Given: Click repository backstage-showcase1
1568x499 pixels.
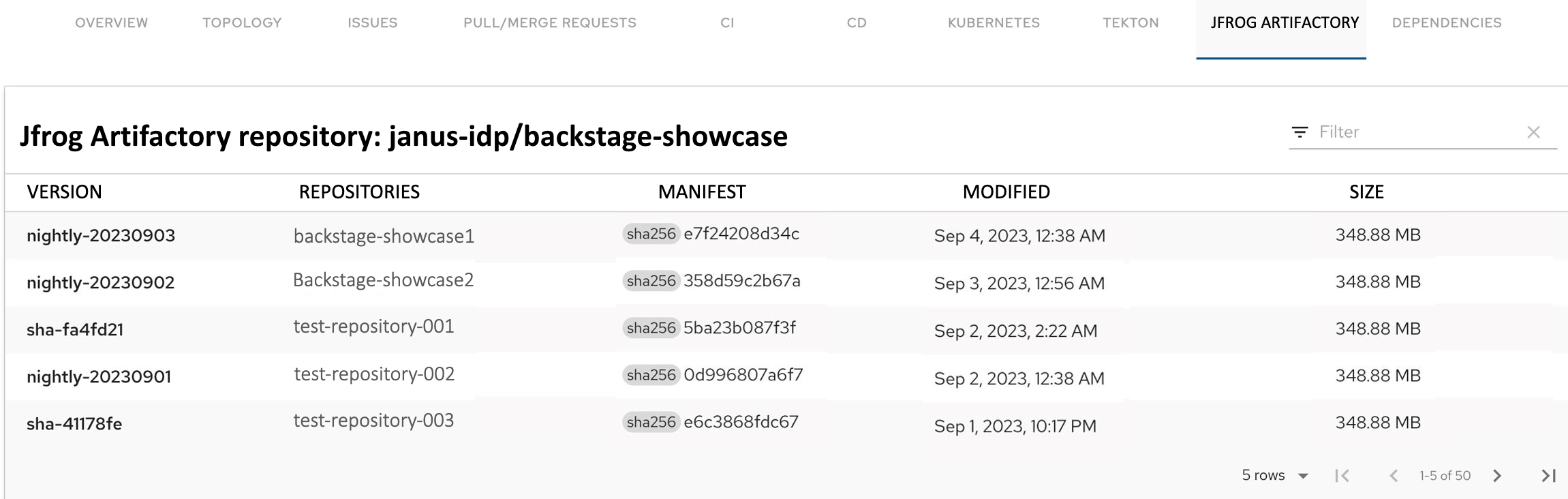Looking at the screenshot, I should click(x=384, y=237).
